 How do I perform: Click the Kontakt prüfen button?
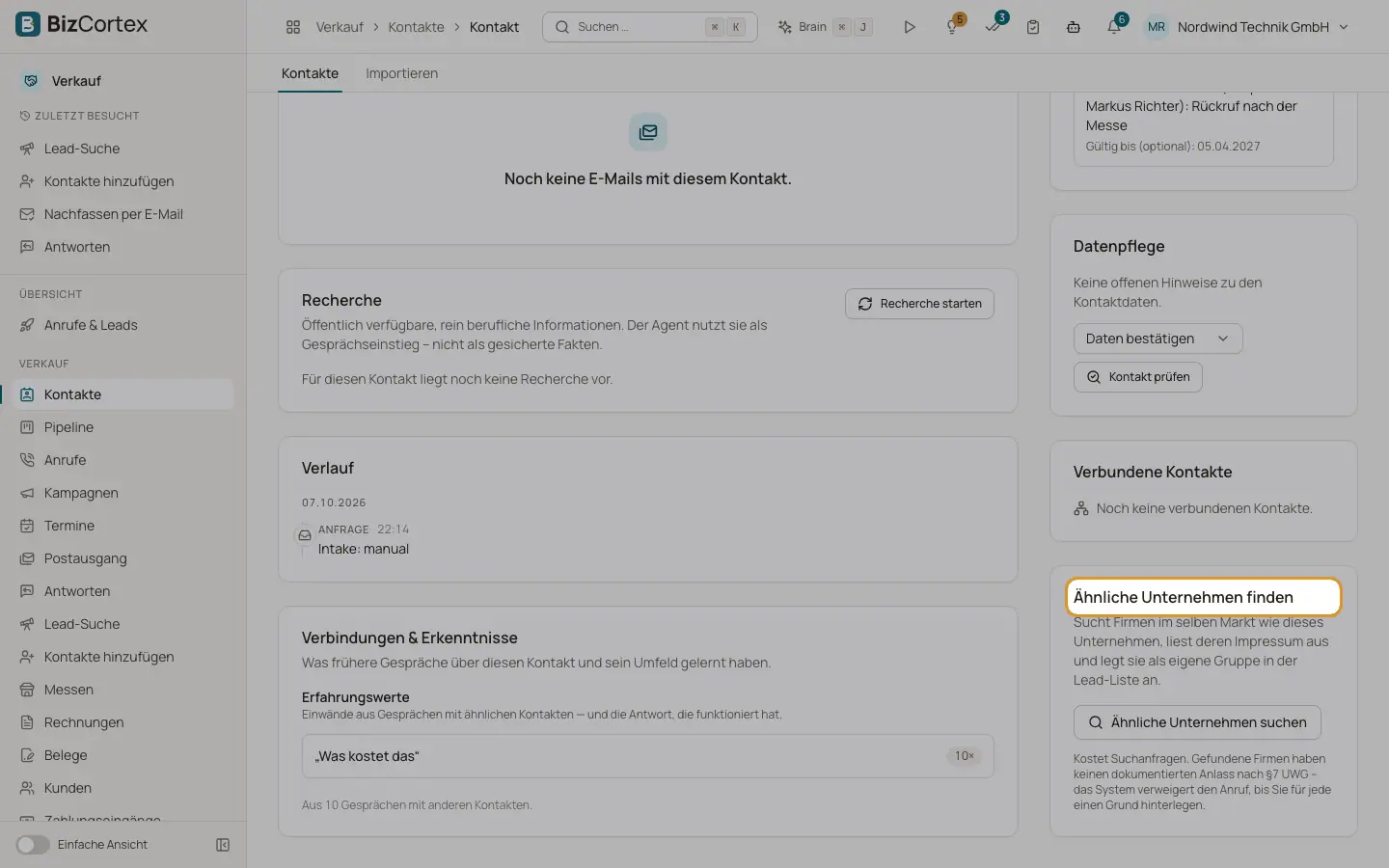coord(1137,377)
